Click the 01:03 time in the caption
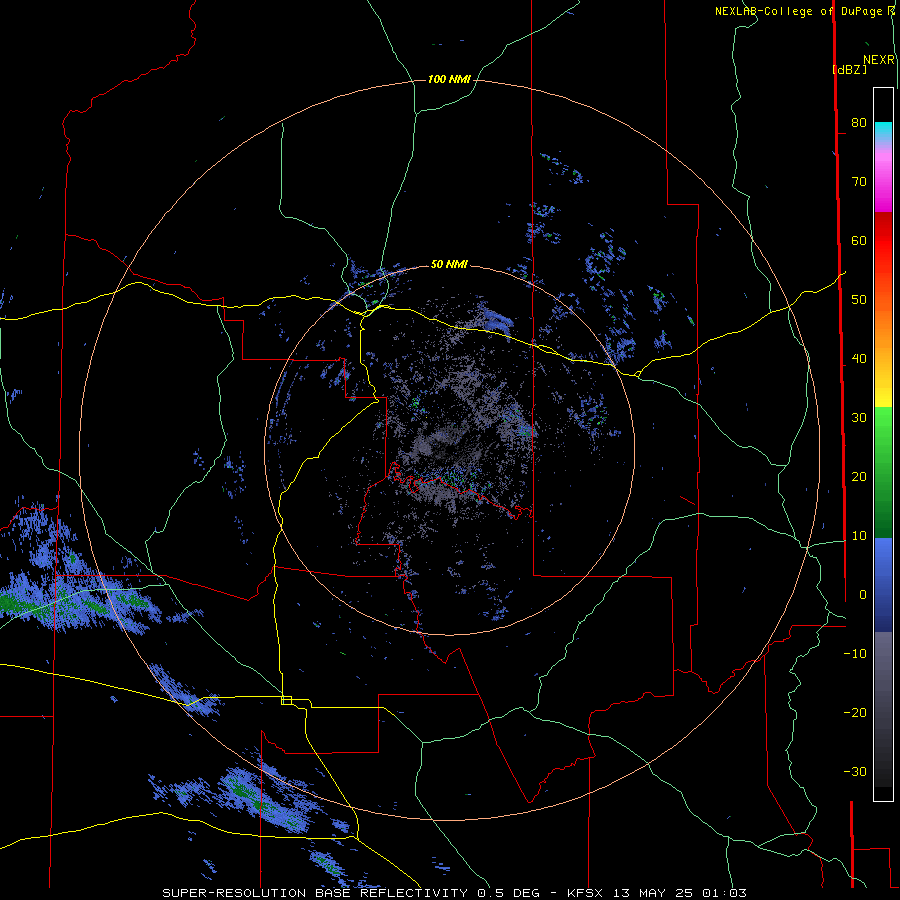This screenshot has height=900, width=900. (723, 893)
